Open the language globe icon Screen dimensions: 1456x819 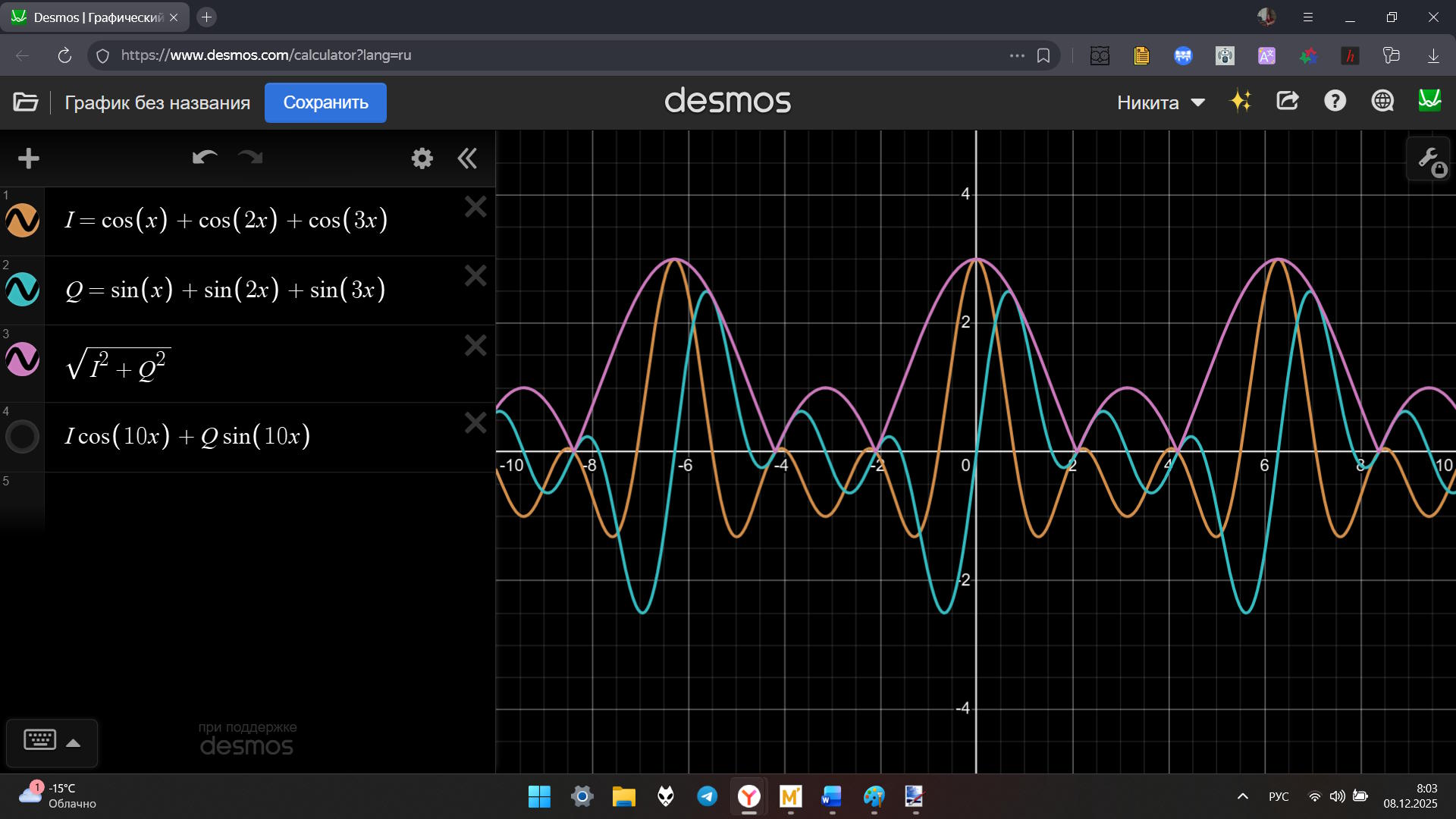[1382, 101]
